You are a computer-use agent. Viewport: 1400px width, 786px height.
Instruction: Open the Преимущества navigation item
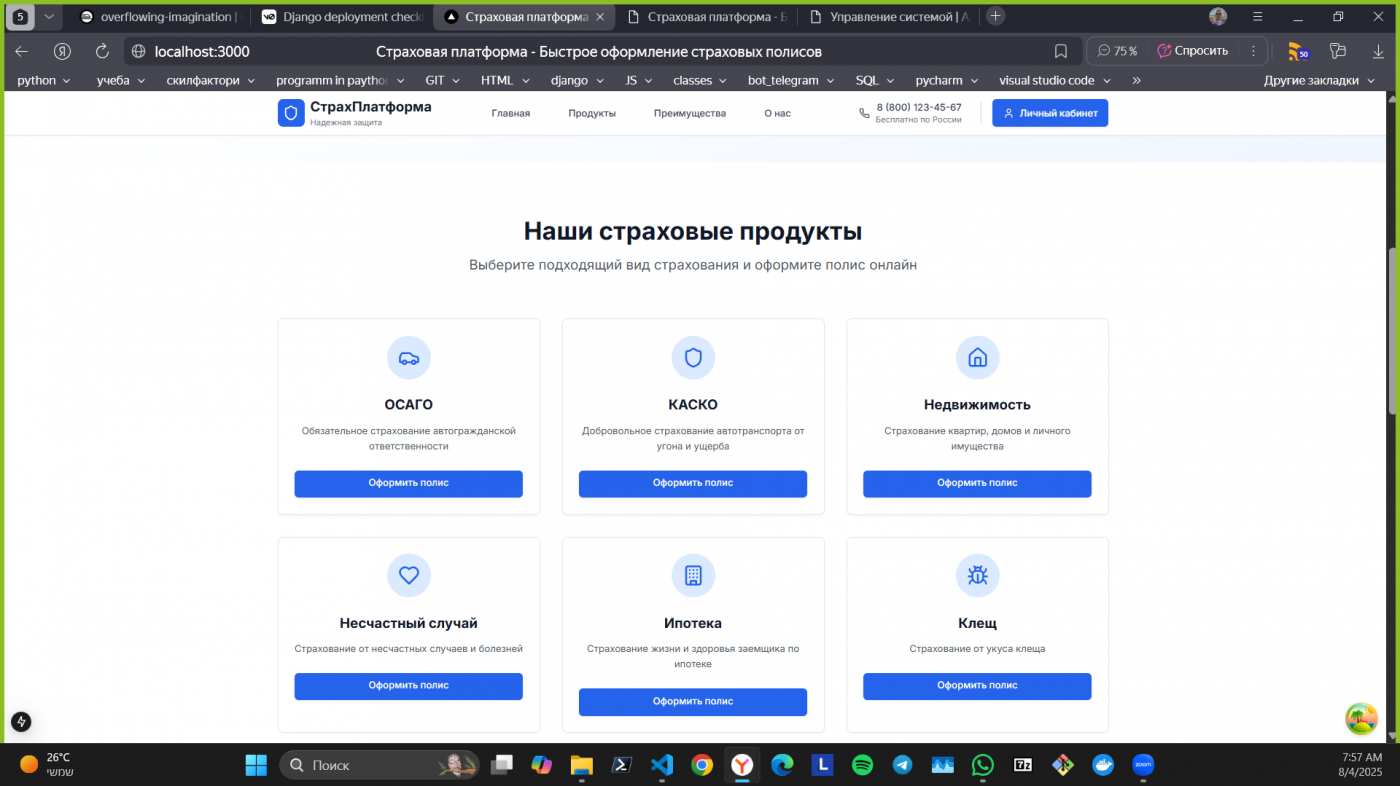pyautogui.click(x=690, y=113)
